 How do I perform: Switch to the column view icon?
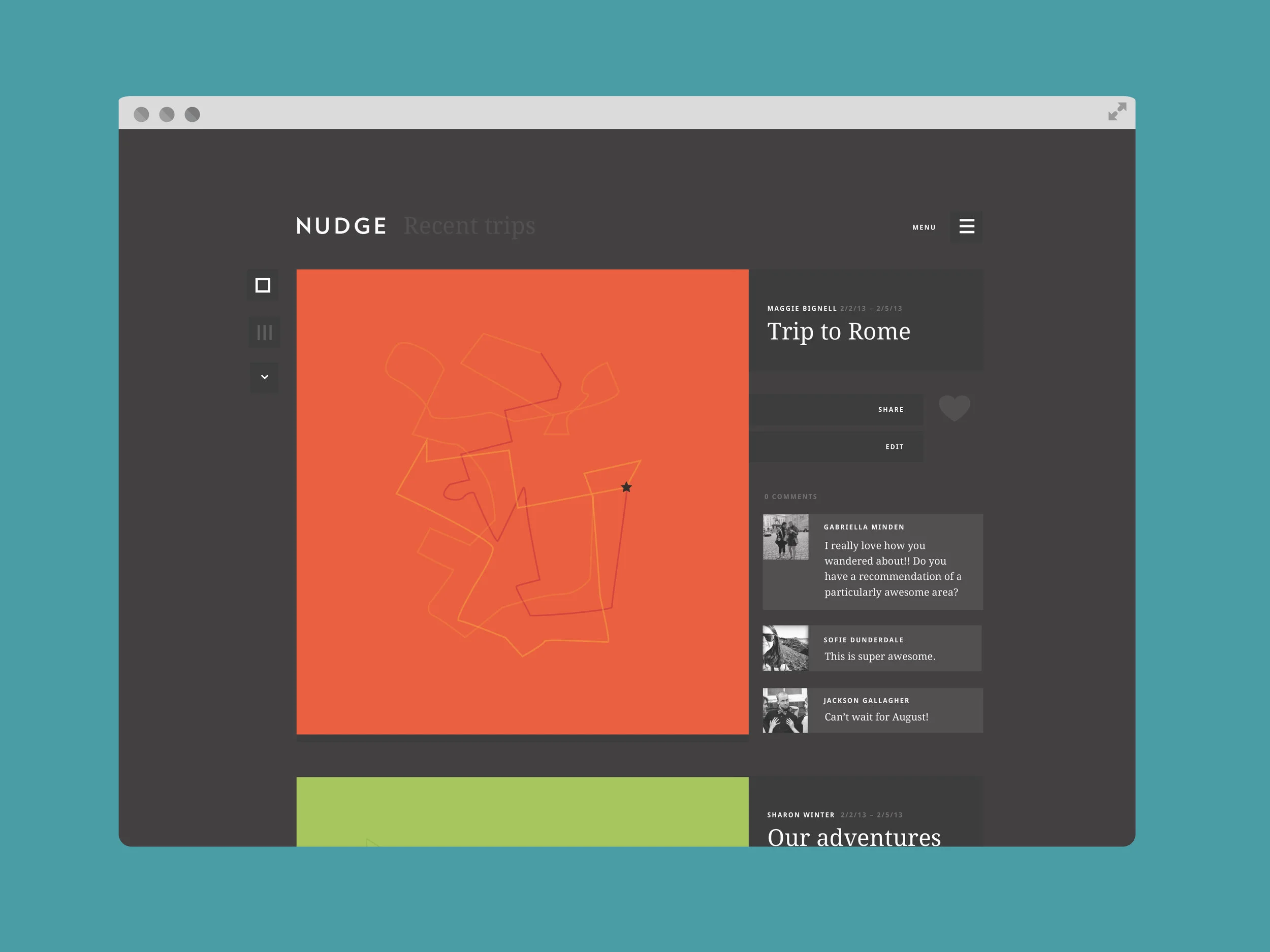point(264,332)
